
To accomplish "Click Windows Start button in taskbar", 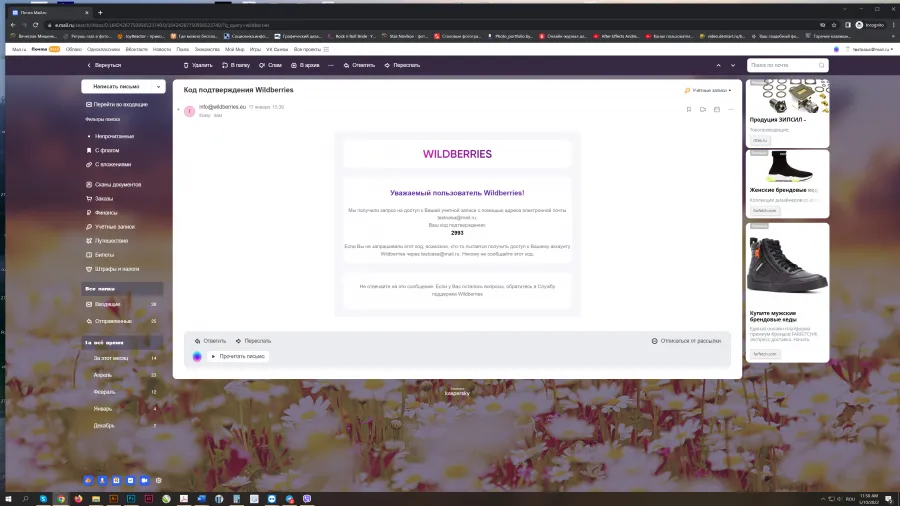I will click(8, 499).
